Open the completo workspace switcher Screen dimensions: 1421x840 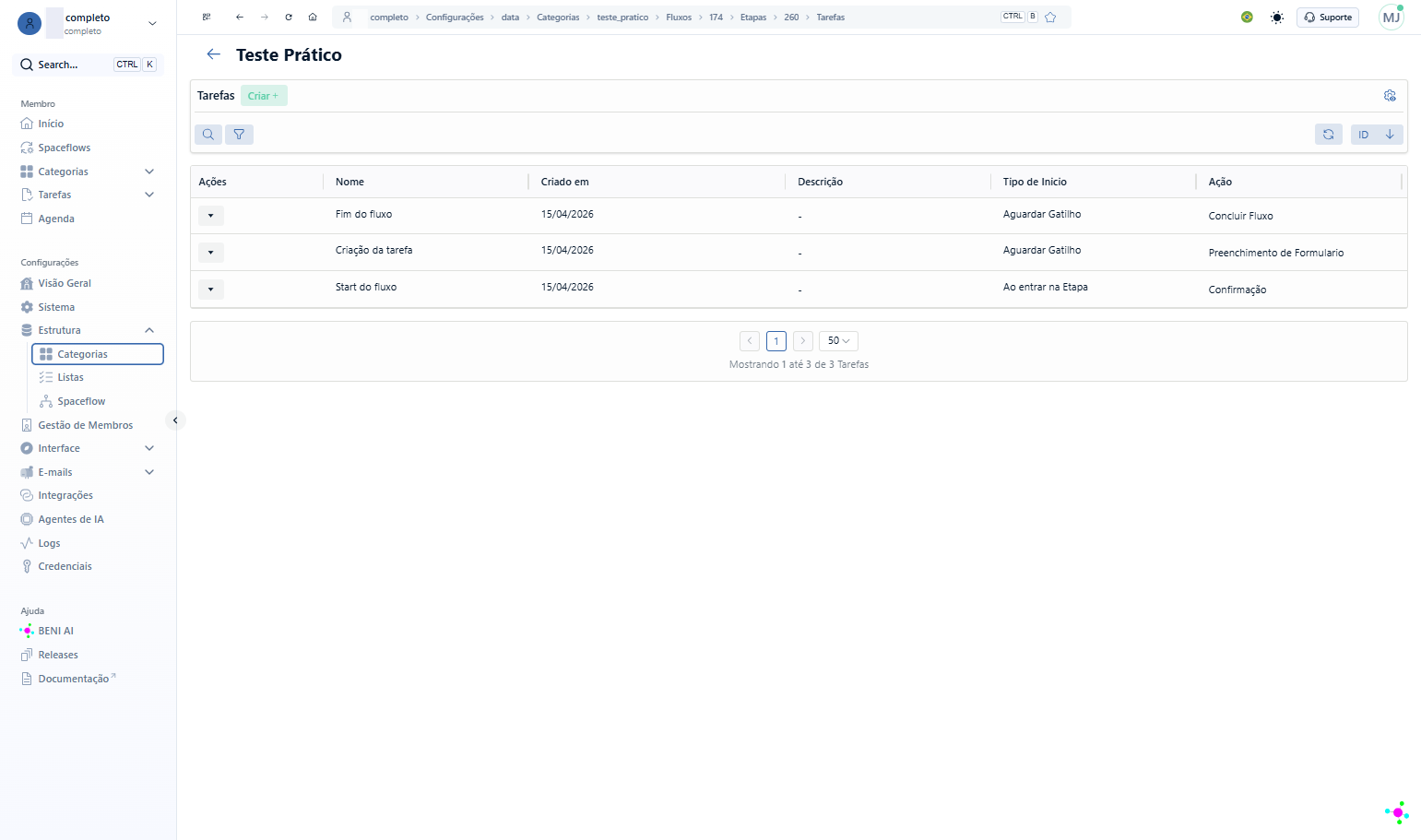tap(89, 23)
